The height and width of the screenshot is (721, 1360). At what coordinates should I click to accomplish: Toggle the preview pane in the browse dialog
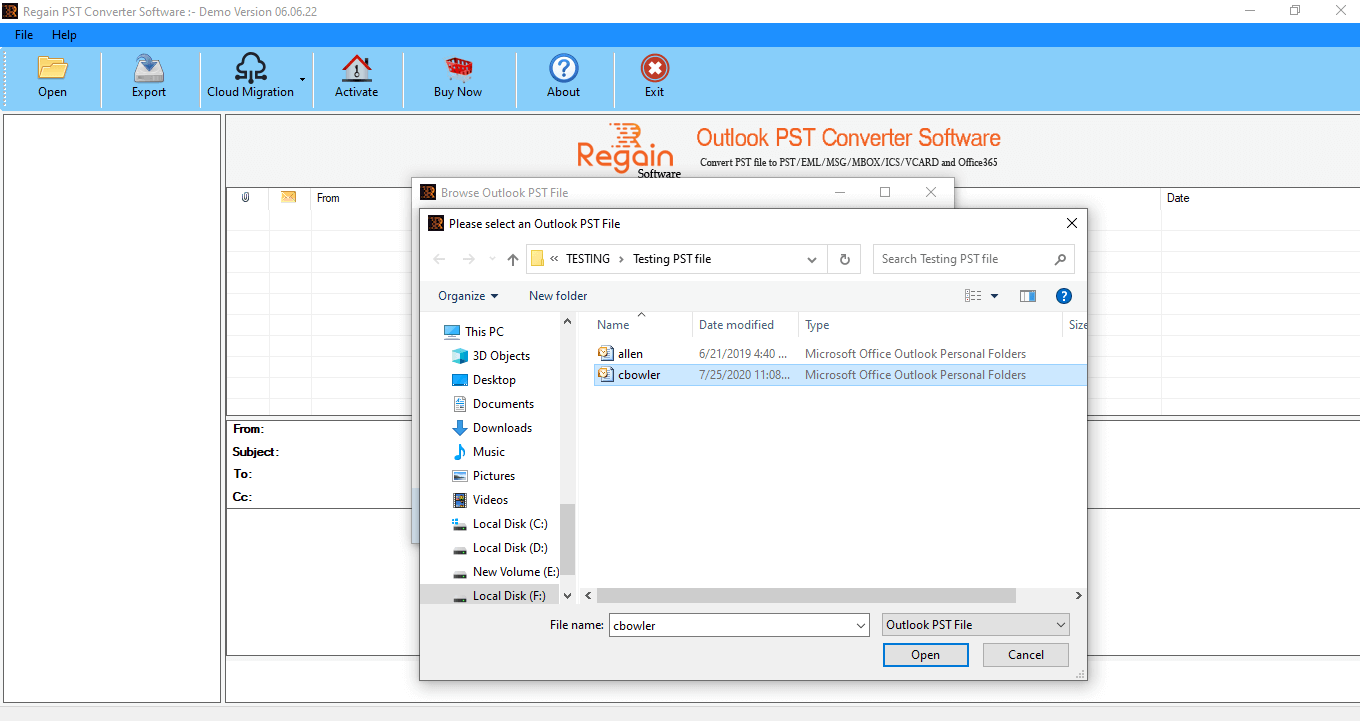tap(1027, 295)
